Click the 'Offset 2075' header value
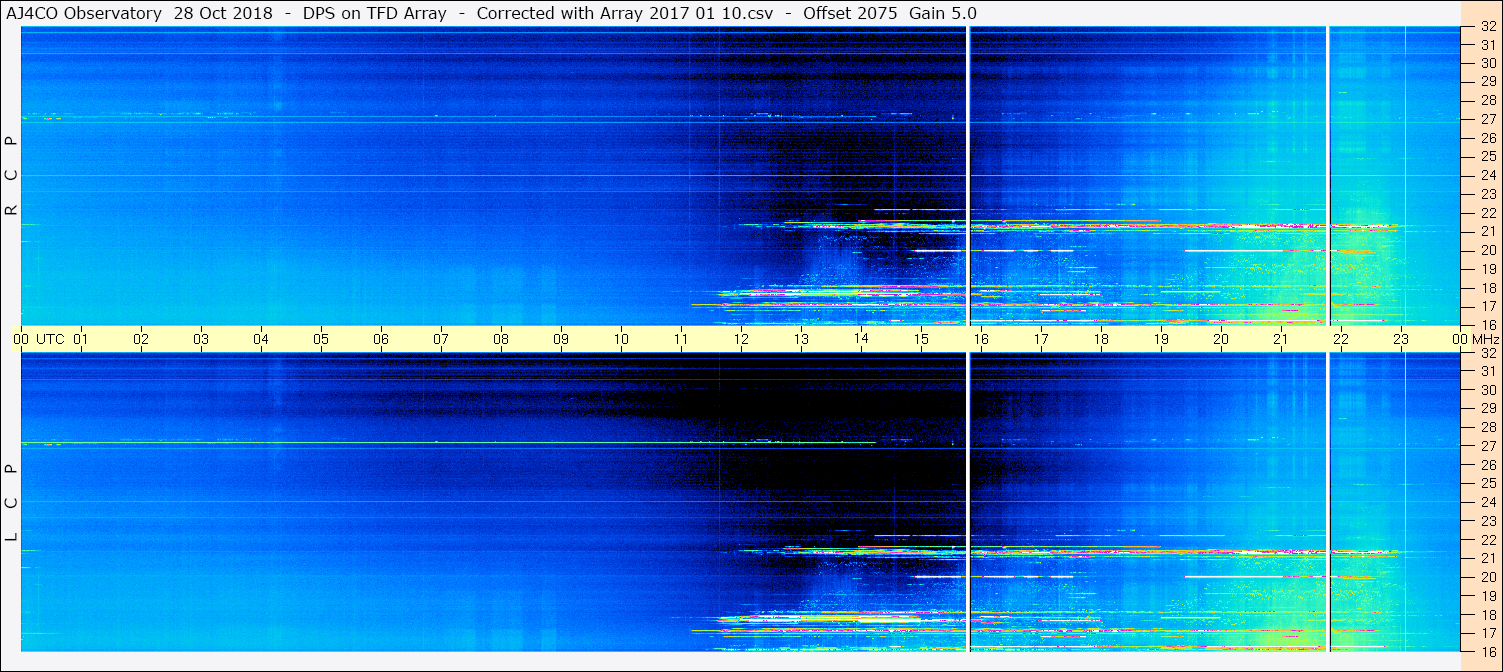 coord(849,13)
